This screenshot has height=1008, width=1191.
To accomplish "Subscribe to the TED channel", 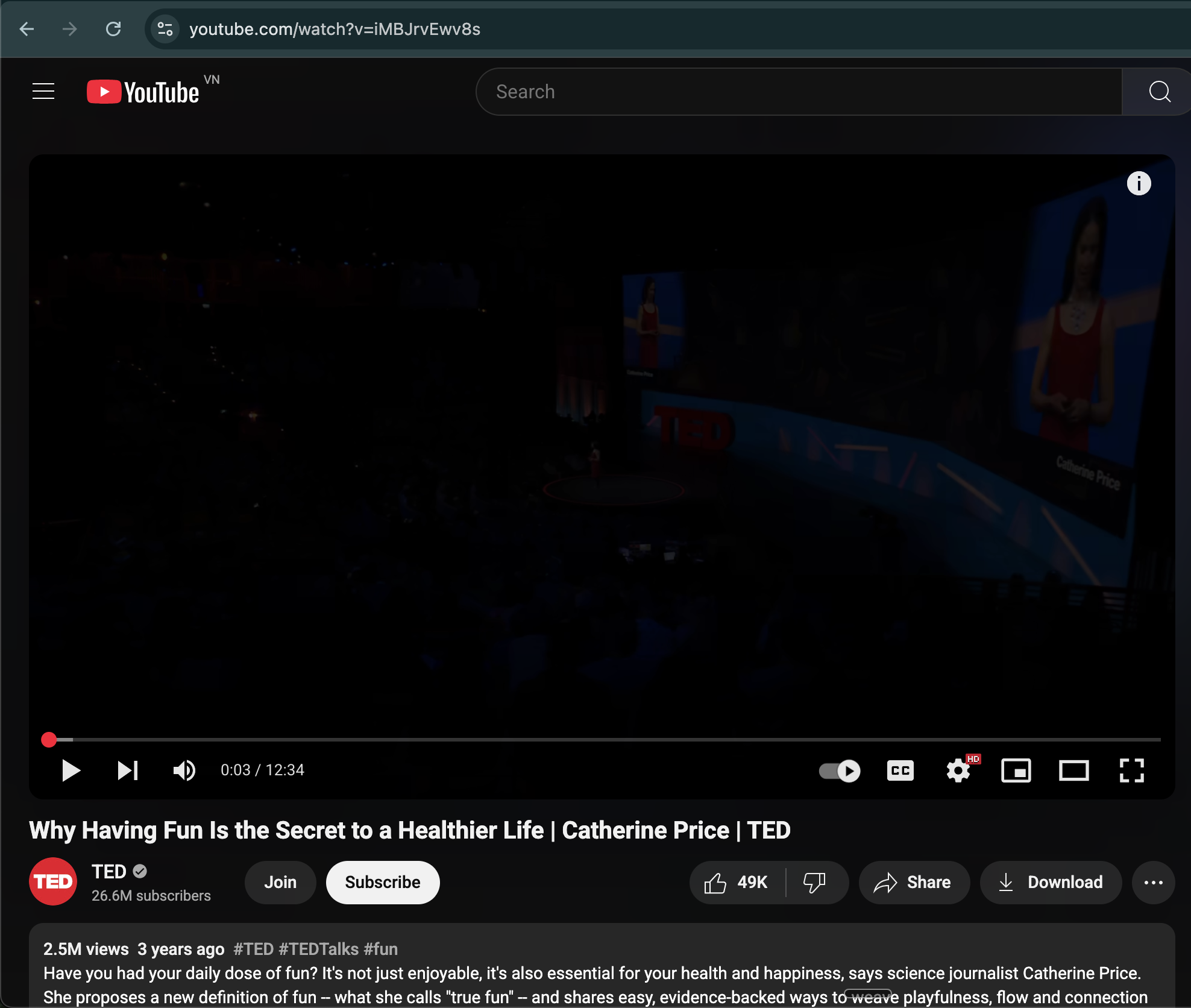I will [x=383, y=882].
